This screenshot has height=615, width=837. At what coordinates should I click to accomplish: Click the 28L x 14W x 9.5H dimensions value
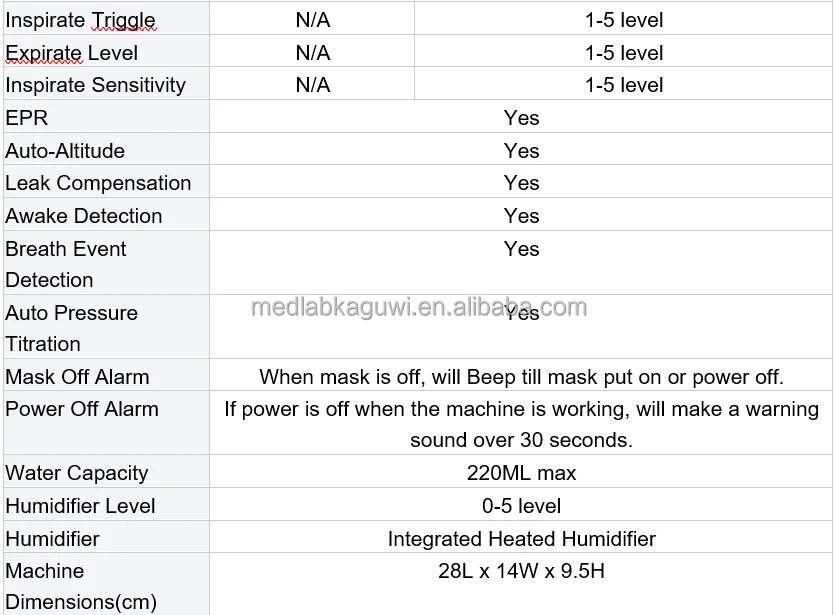(x=521, y=572)
